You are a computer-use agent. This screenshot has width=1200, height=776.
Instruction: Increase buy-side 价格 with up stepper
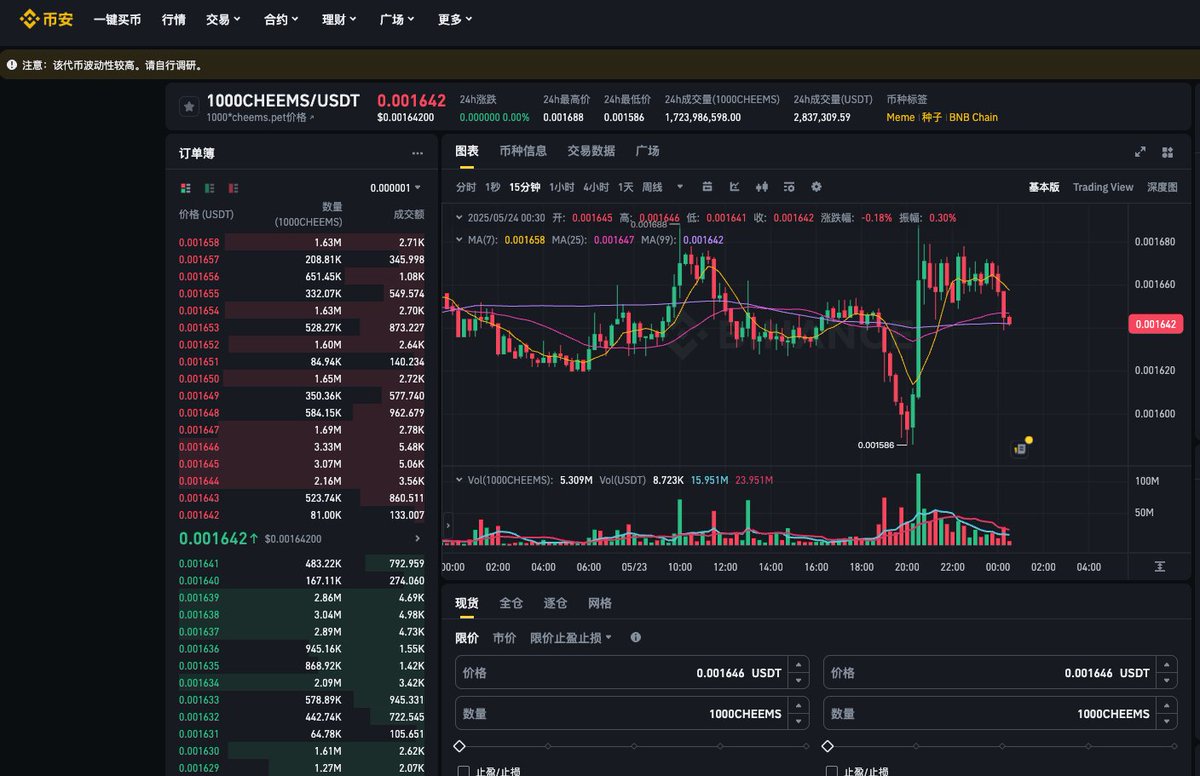tap(798, 666)
